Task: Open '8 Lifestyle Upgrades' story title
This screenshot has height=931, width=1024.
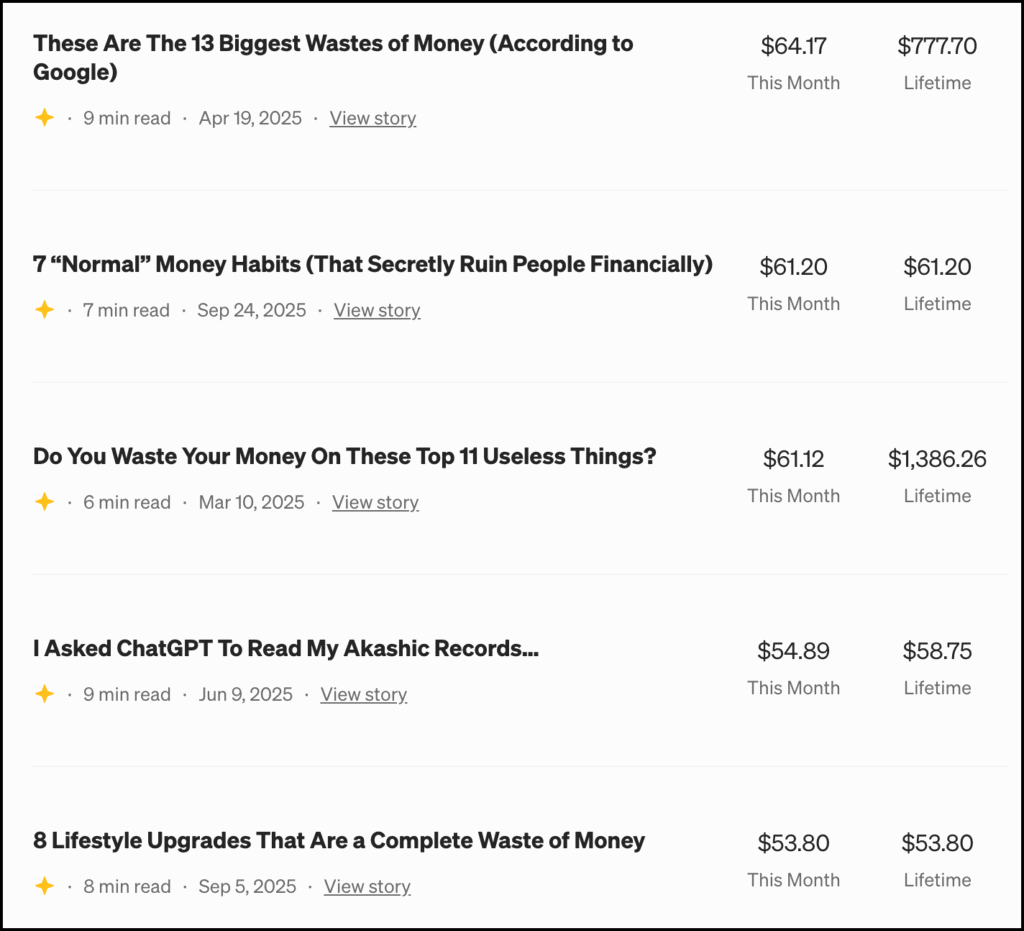Action: (339, 841)
